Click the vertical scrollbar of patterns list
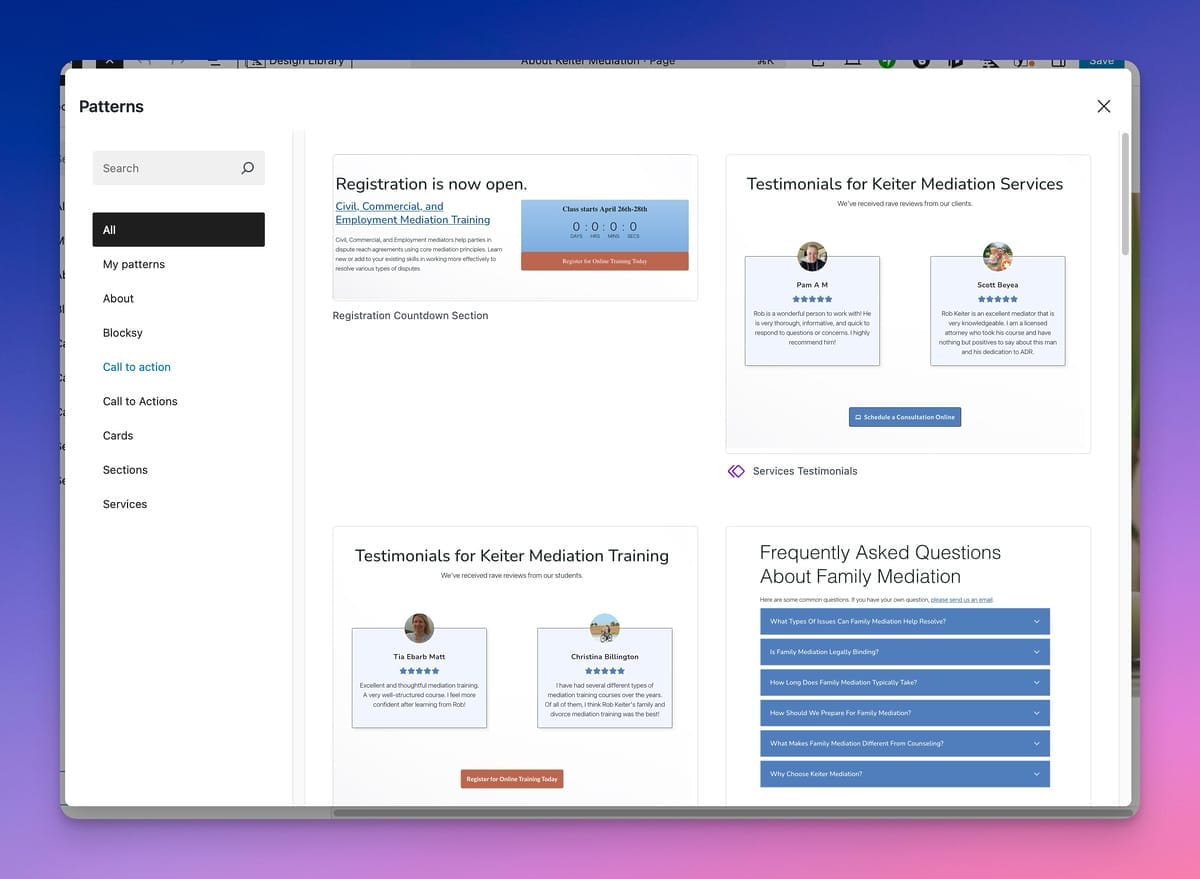 1125,190
